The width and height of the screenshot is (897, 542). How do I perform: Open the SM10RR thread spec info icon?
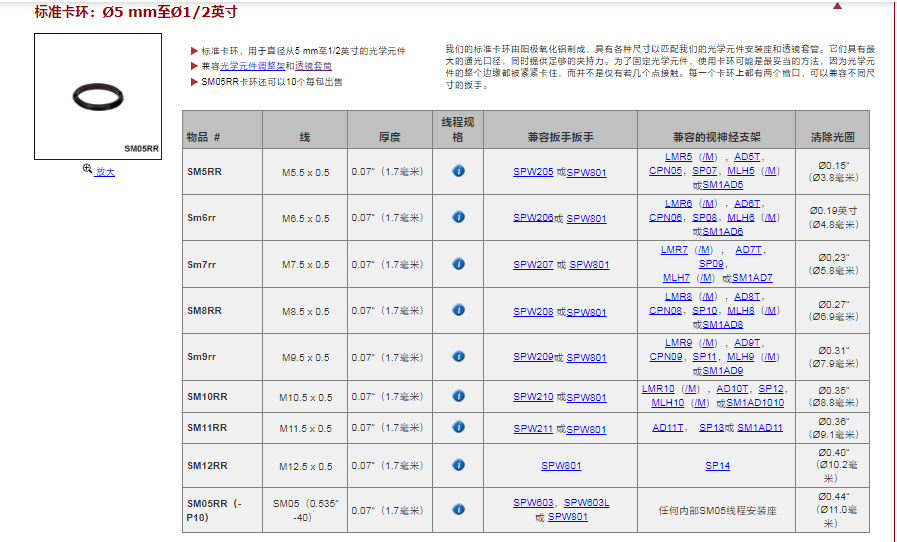[x=458, y=397]
